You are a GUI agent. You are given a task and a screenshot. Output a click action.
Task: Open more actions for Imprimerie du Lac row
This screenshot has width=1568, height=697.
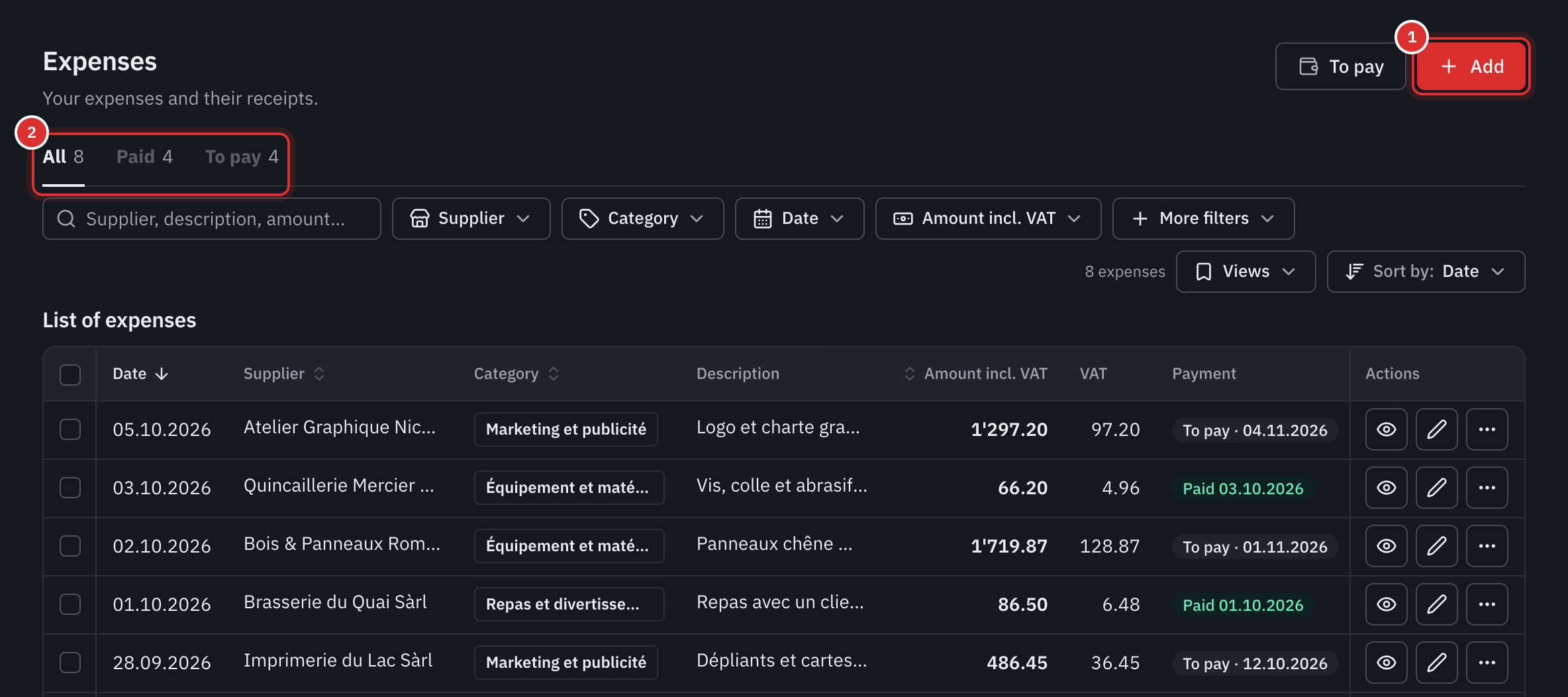[x=1487, y=663]
